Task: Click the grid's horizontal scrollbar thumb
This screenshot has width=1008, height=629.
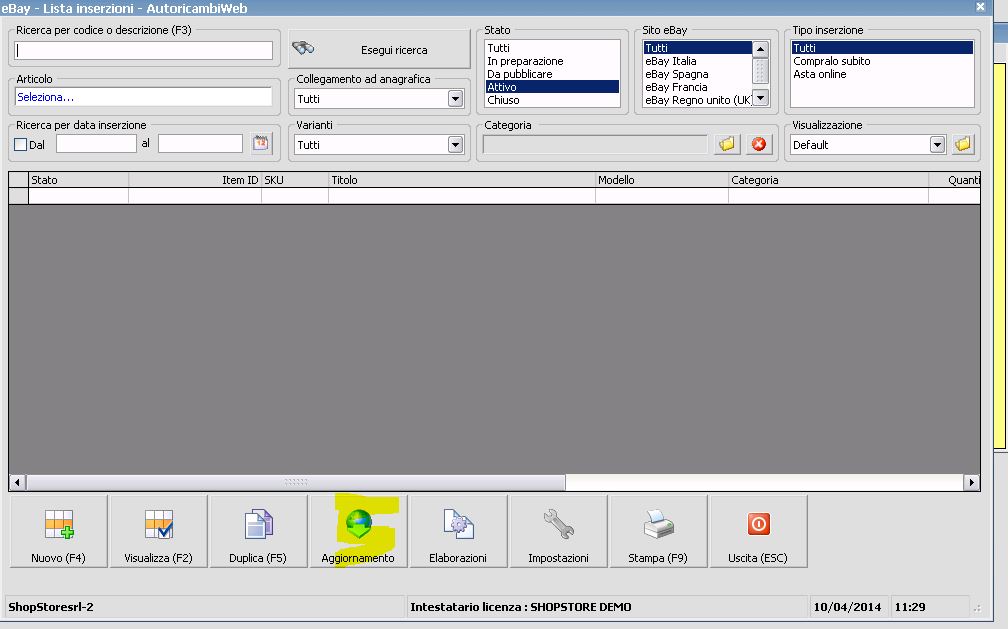Action: point(296,482)
